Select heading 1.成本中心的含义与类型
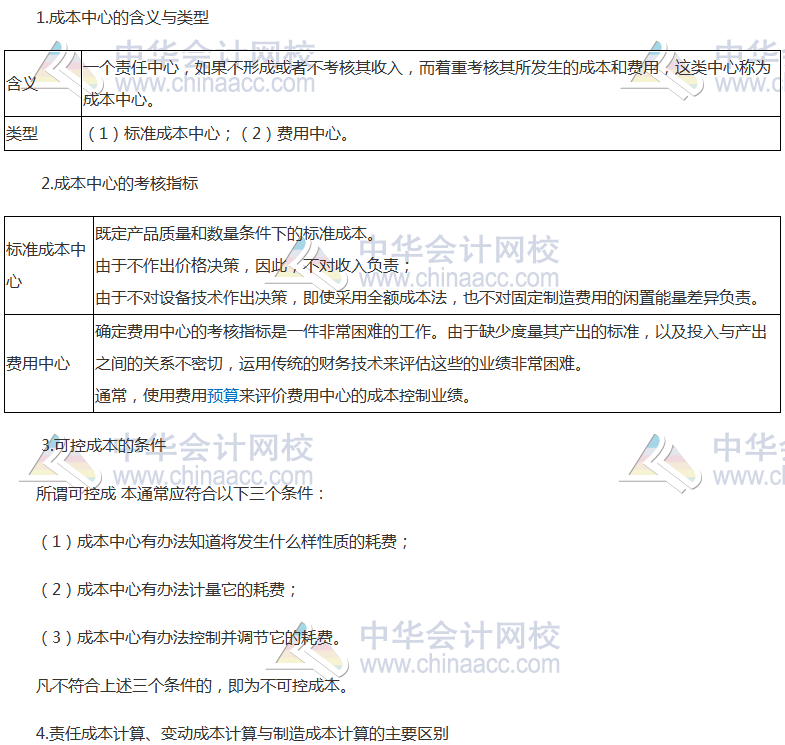The width and height of the screenshot is (785, 745). [123, 18]
